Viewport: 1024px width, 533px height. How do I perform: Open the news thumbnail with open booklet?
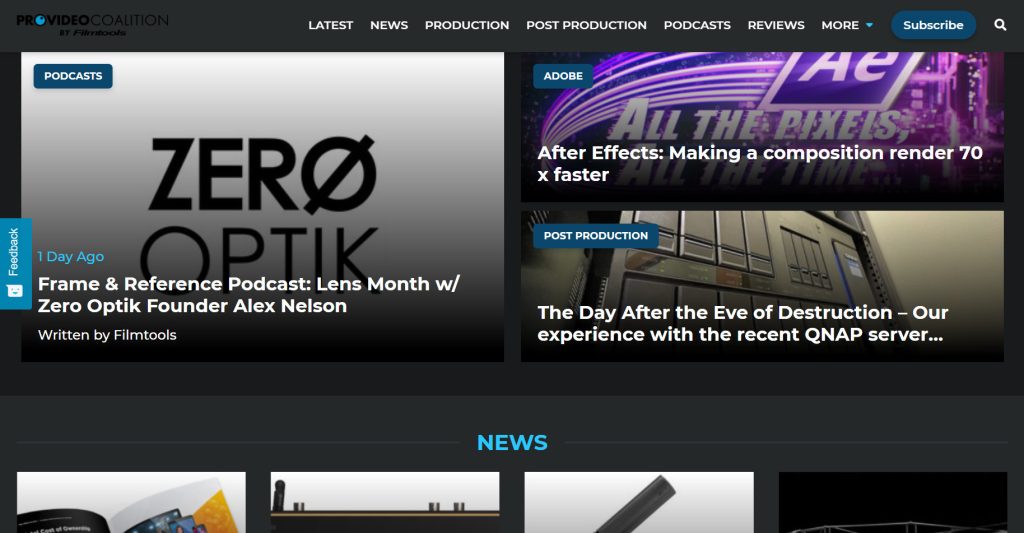pos(131,502)
